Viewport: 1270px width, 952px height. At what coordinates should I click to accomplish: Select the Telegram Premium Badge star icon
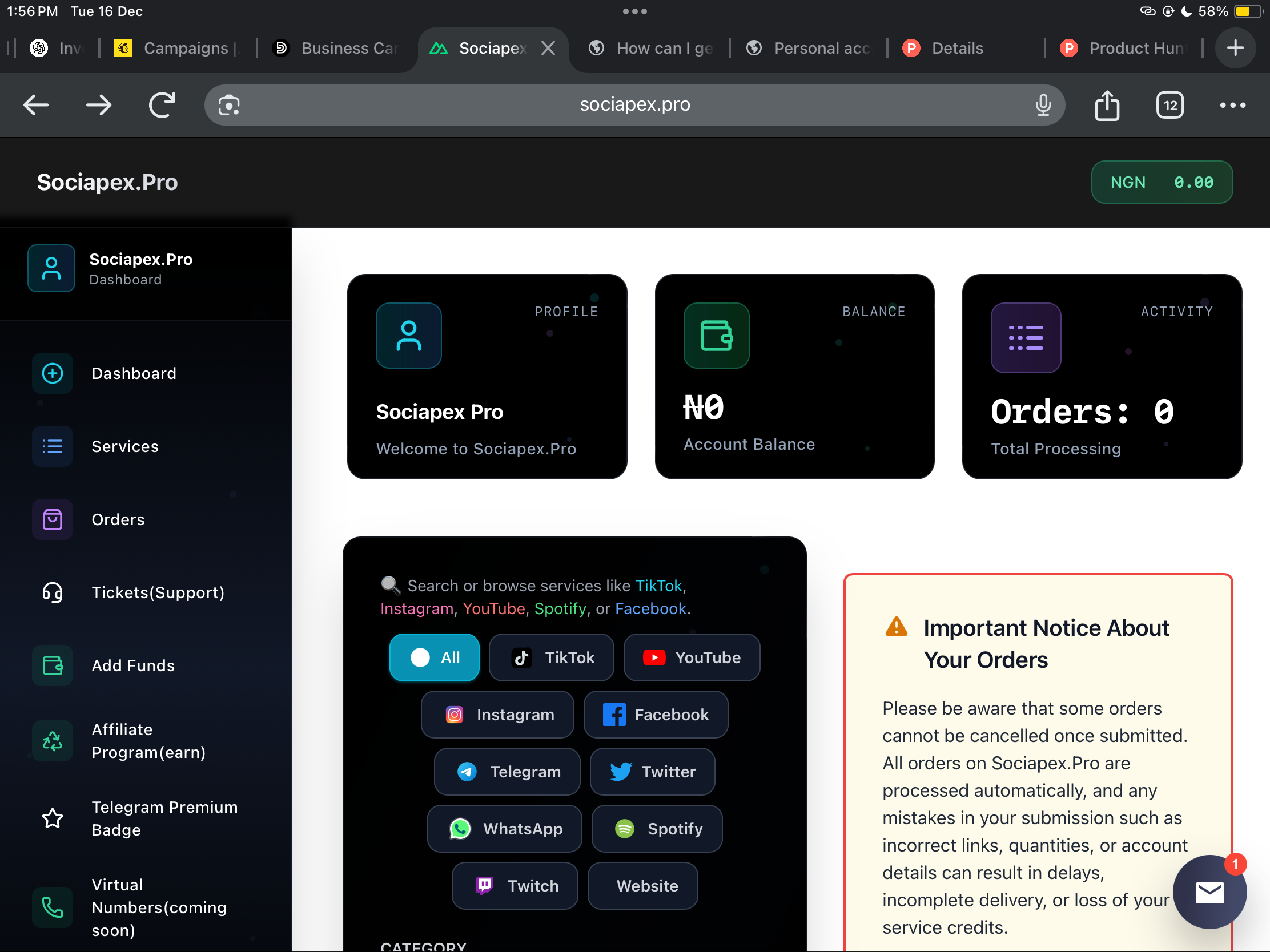(x=52, y=818)
